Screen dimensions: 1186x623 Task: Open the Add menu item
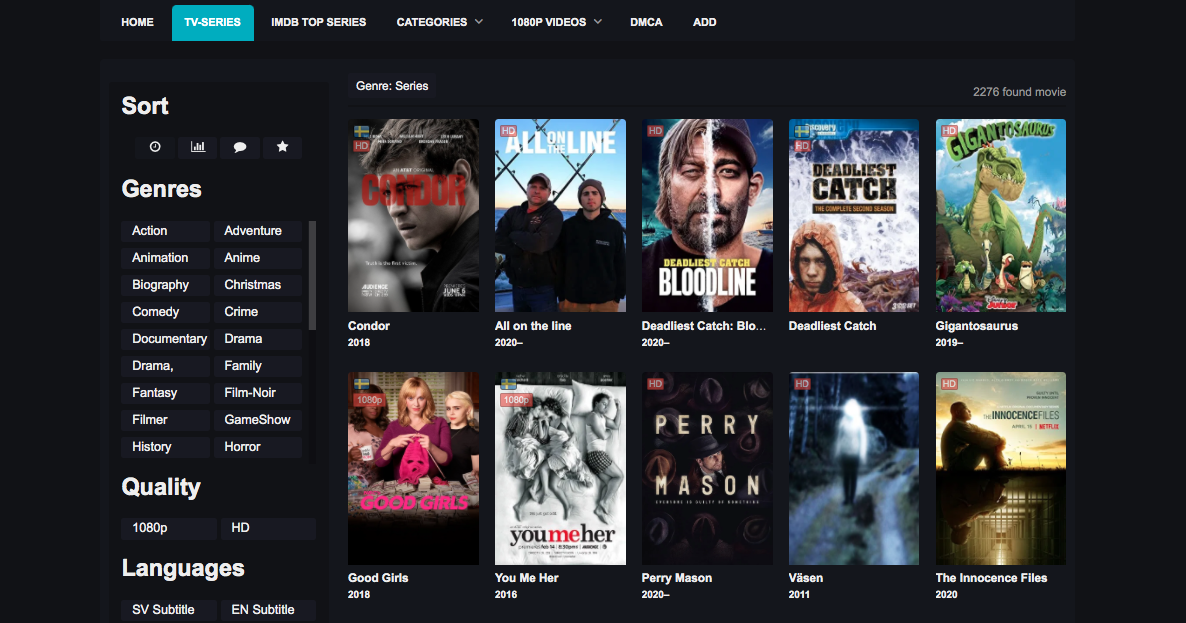[704, 22]
